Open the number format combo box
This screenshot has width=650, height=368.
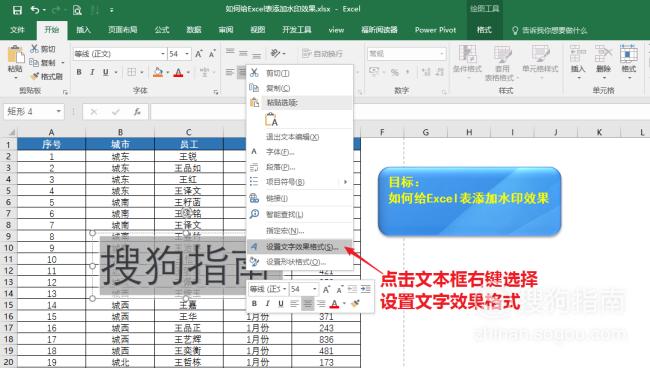(407, 53)
